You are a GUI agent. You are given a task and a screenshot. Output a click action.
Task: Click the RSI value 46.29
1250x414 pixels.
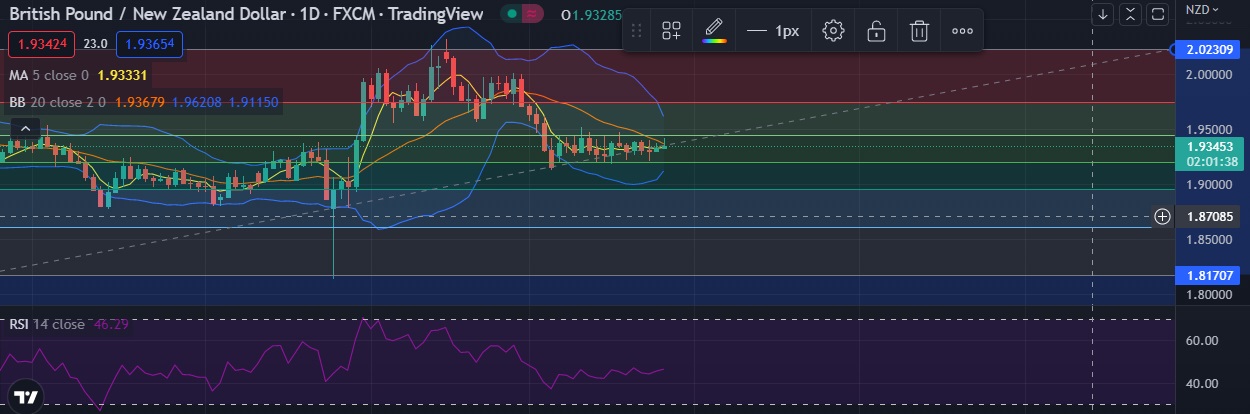point(112,324)
